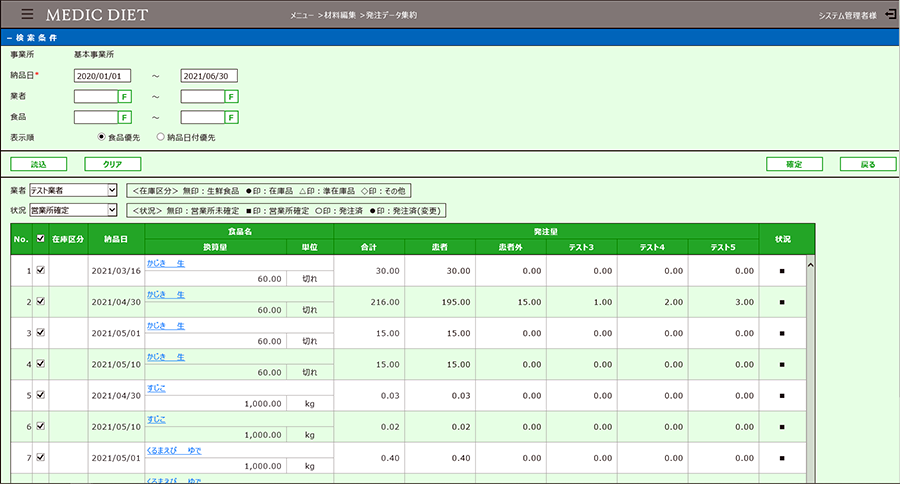Click the 業者 end input field
The image size is (900, 484).
(x=203, y=96)
